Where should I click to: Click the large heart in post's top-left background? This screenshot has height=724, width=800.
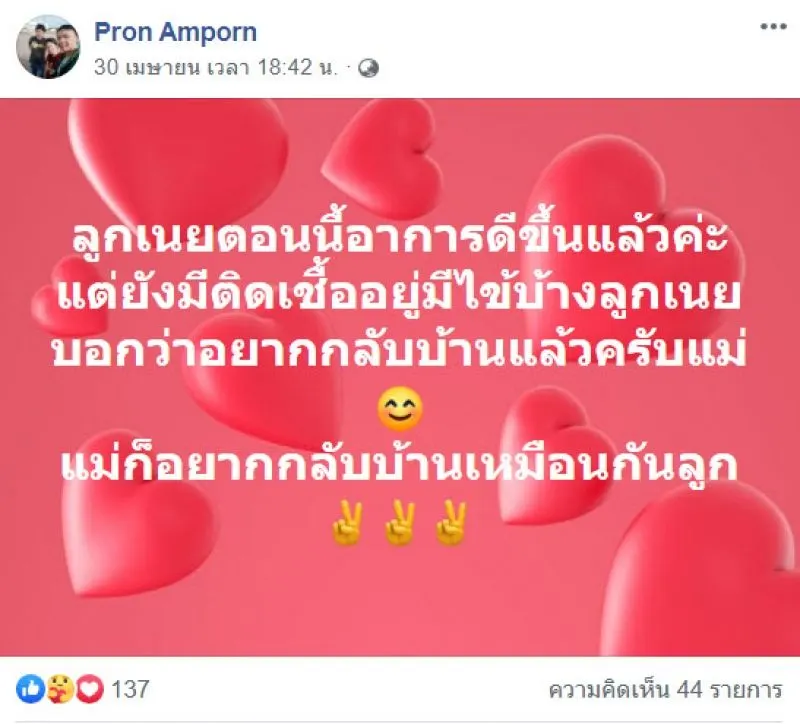point(179,158)
